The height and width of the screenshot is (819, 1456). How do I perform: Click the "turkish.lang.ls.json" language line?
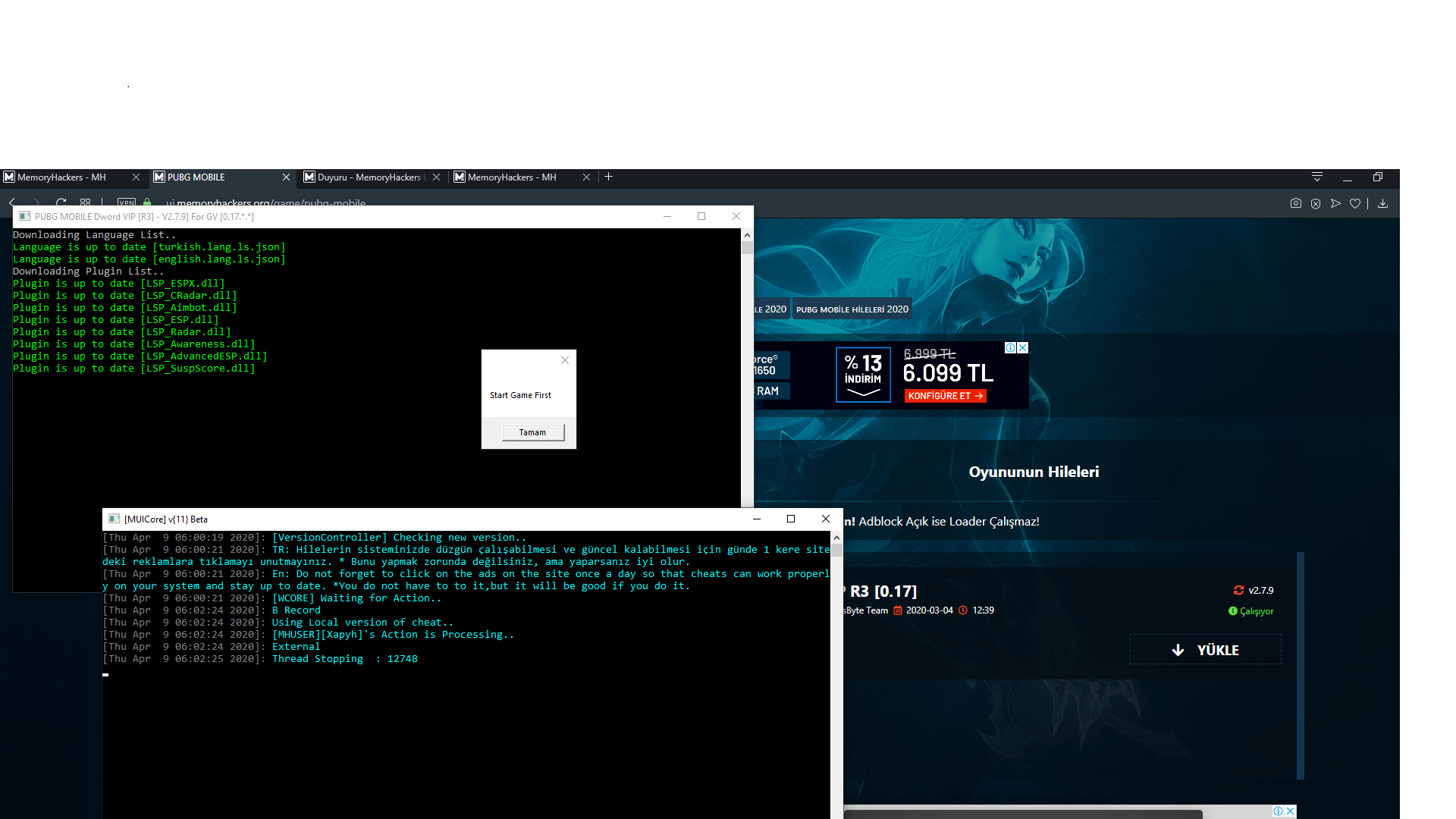149,247
